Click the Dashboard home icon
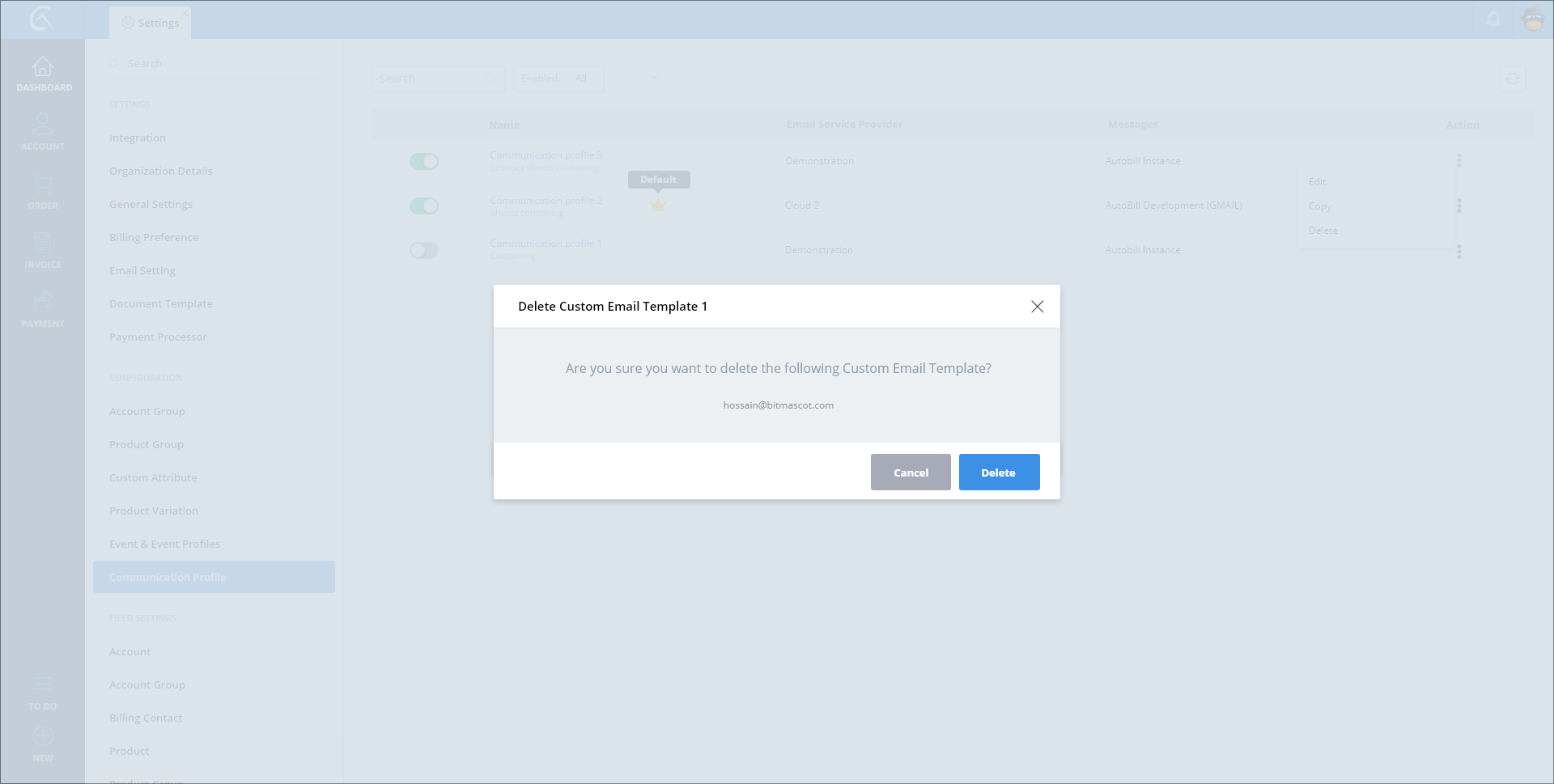Image resolution: width=1554 pixels, height=784 pixels. (43, 67)
